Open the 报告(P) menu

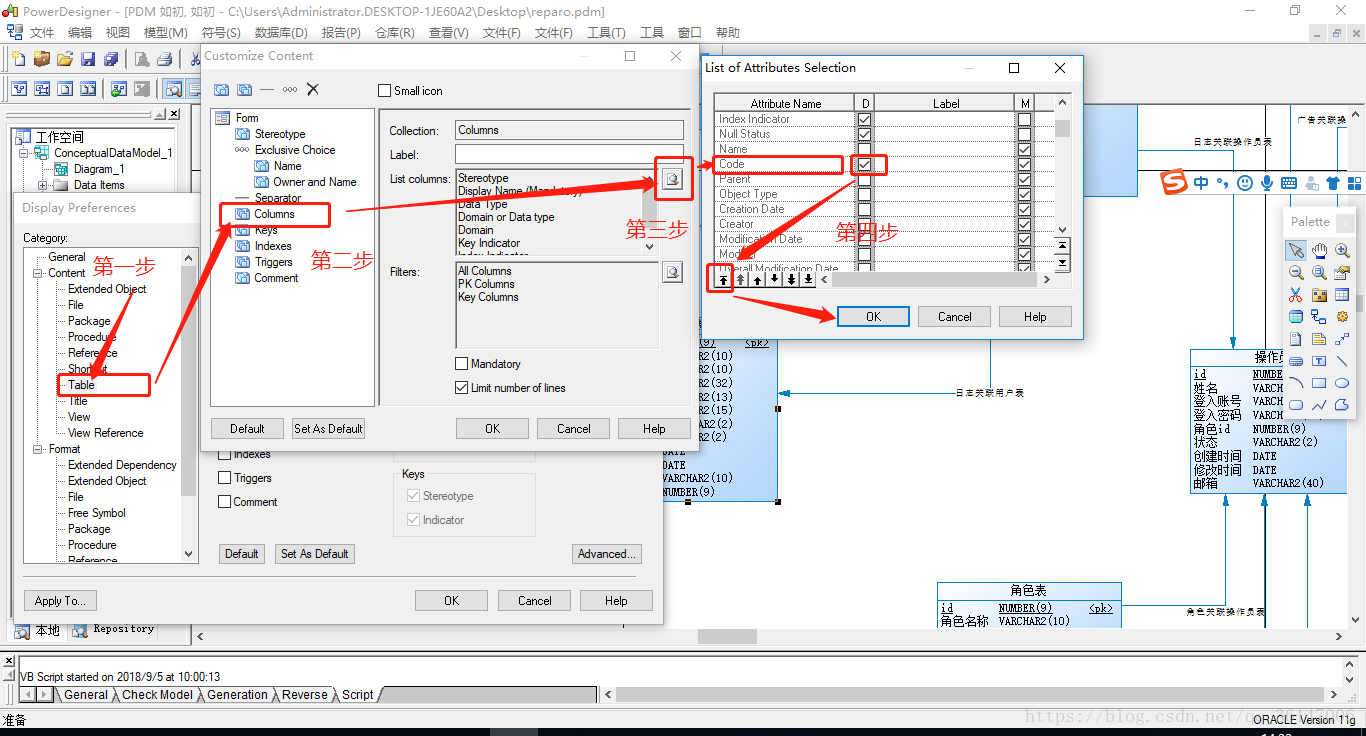(341, 33)
